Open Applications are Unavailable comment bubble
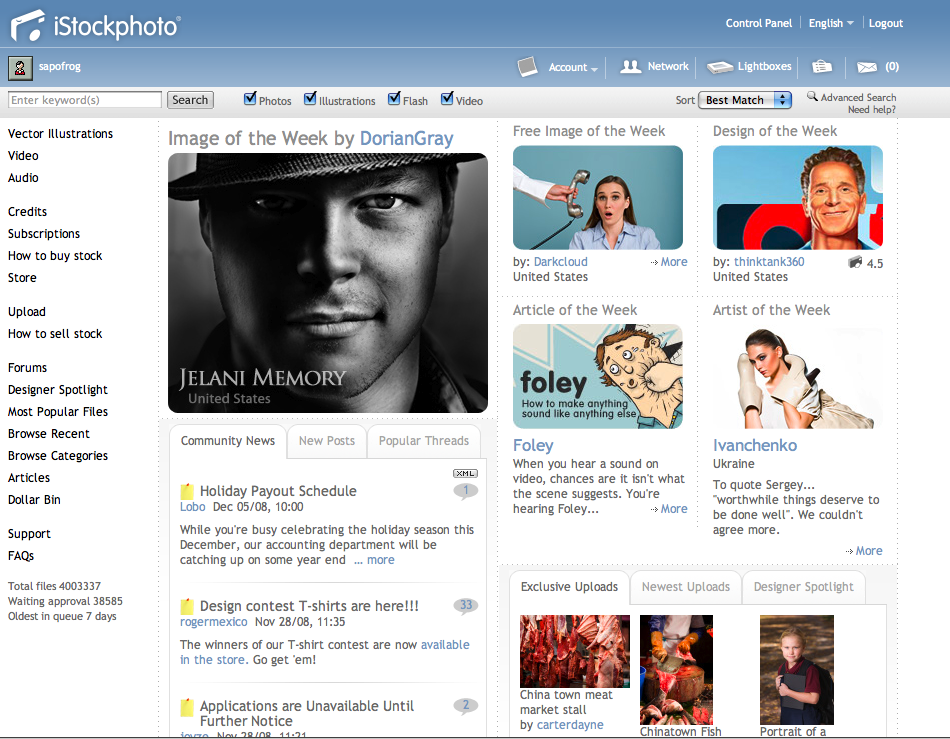 pos(465,706)
